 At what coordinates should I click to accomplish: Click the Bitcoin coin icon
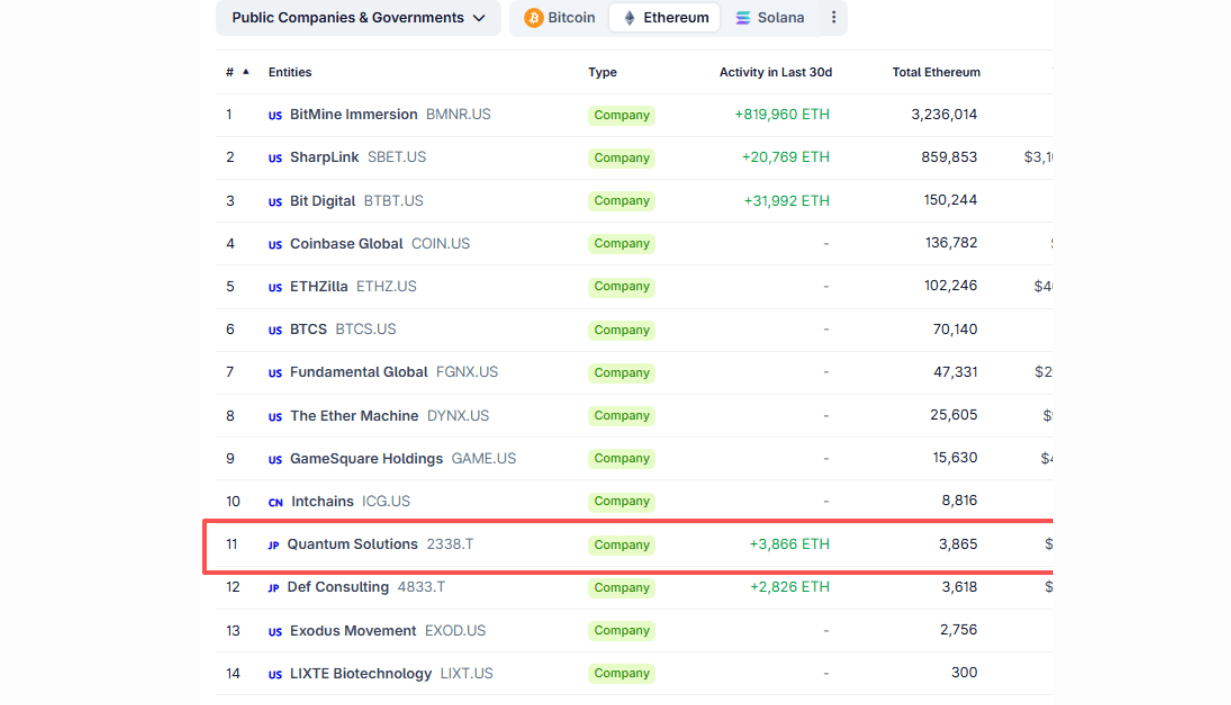[x=534, y=18]
